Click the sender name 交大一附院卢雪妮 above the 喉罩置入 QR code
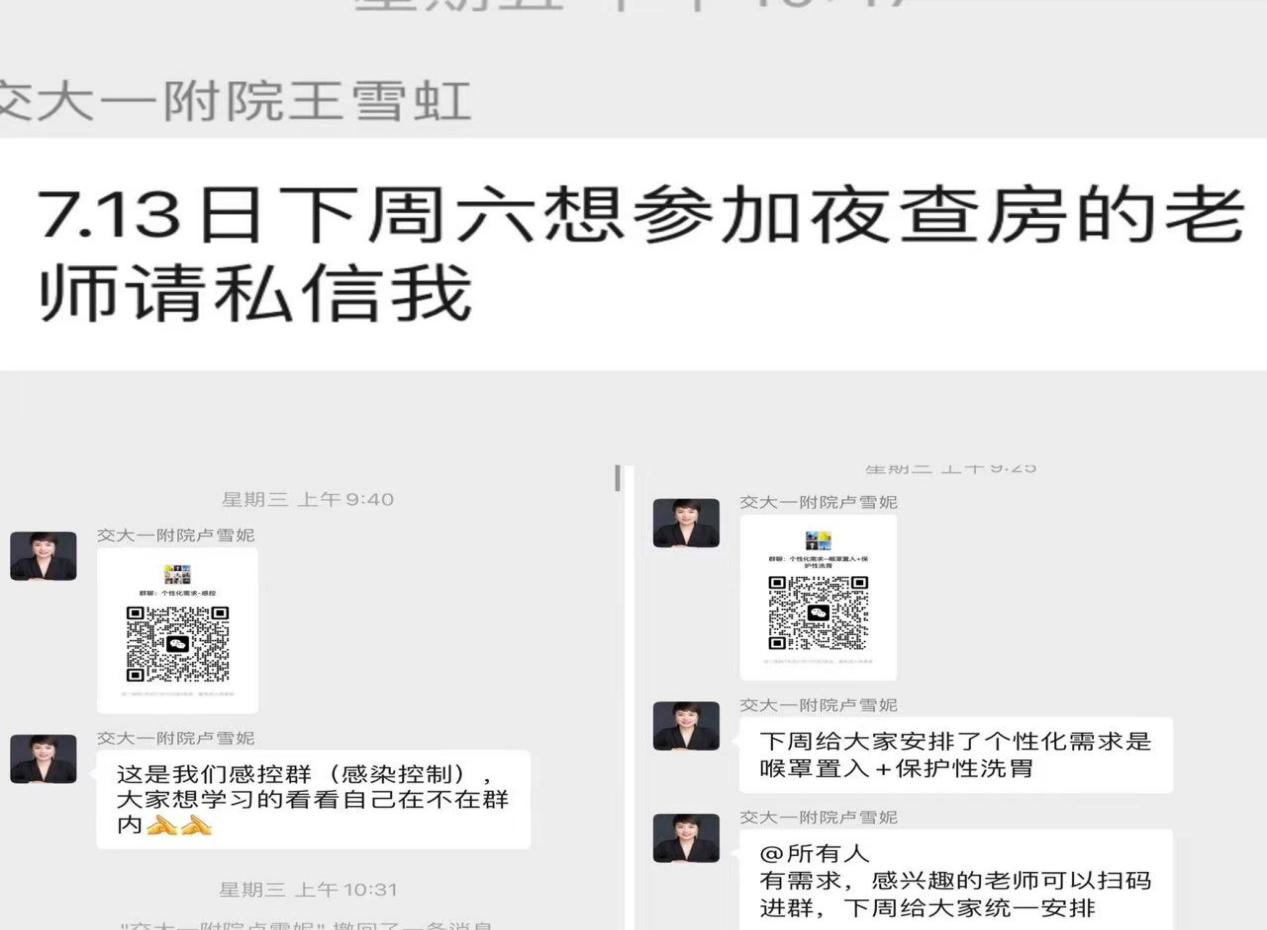Viewport: 1267px width, 930px height. click(818, 502)
